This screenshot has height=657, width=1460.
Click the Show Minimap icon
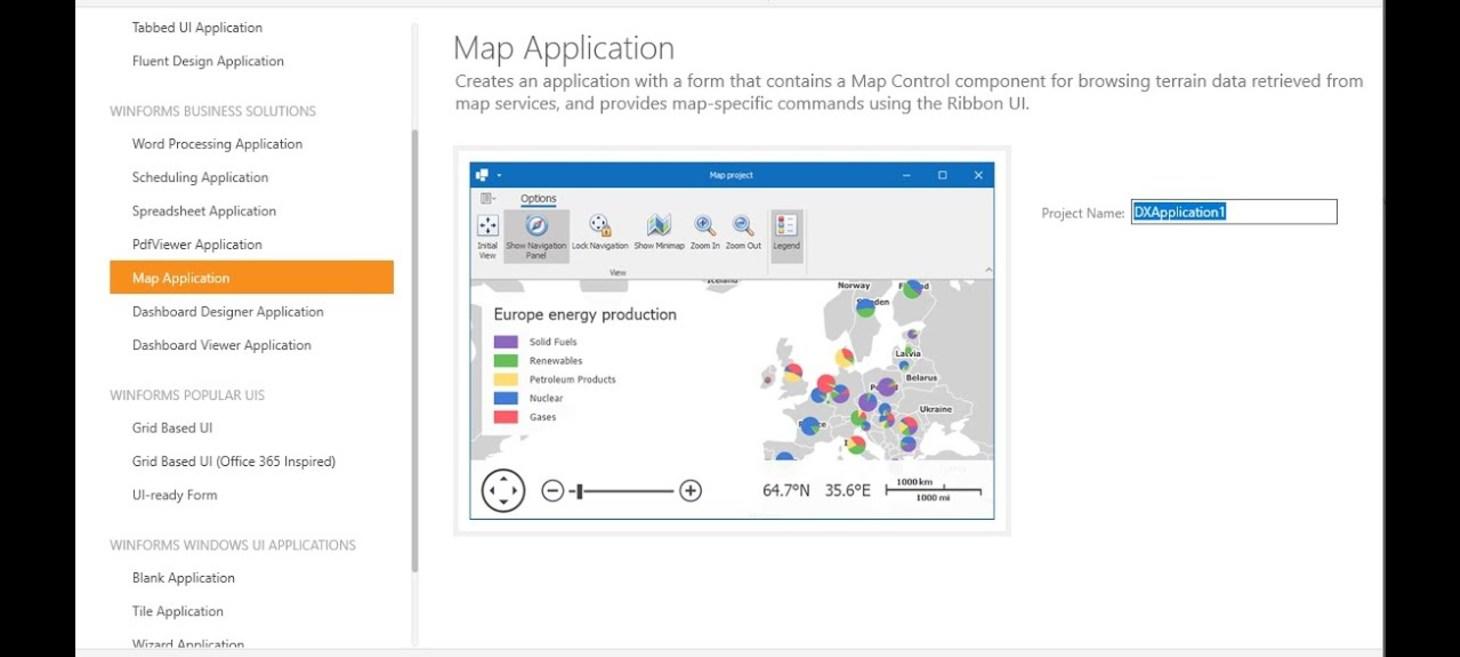pos(657,227)
